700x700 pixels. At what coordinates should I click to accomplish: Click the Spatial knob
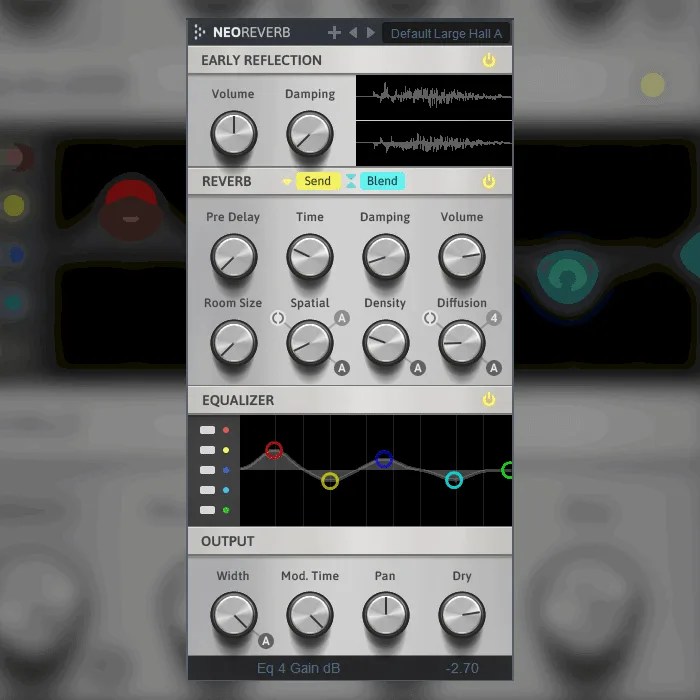click(309, 342)
